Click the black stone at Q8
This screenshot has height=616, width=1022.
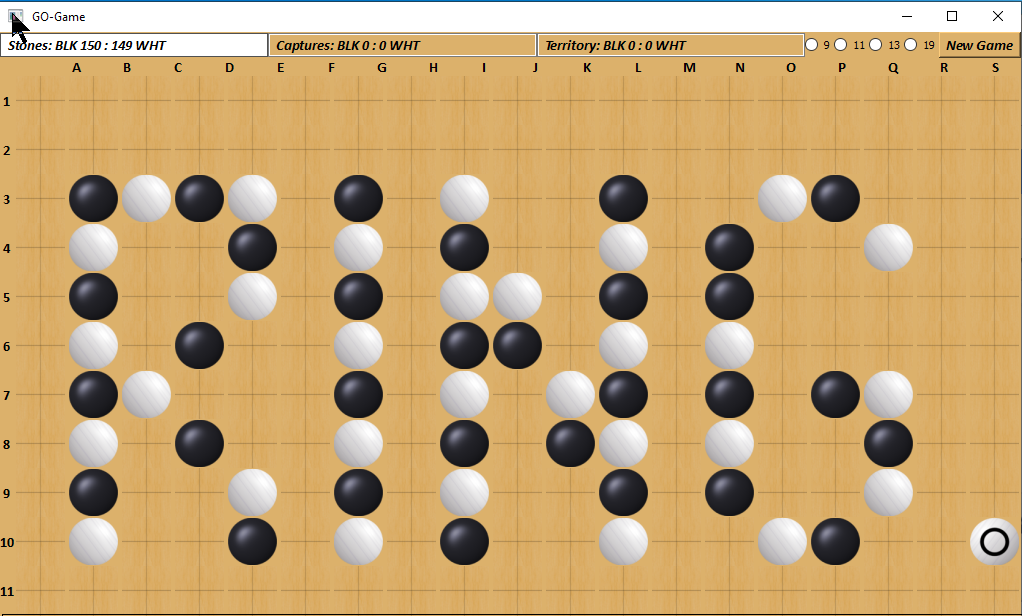[888, 444]
